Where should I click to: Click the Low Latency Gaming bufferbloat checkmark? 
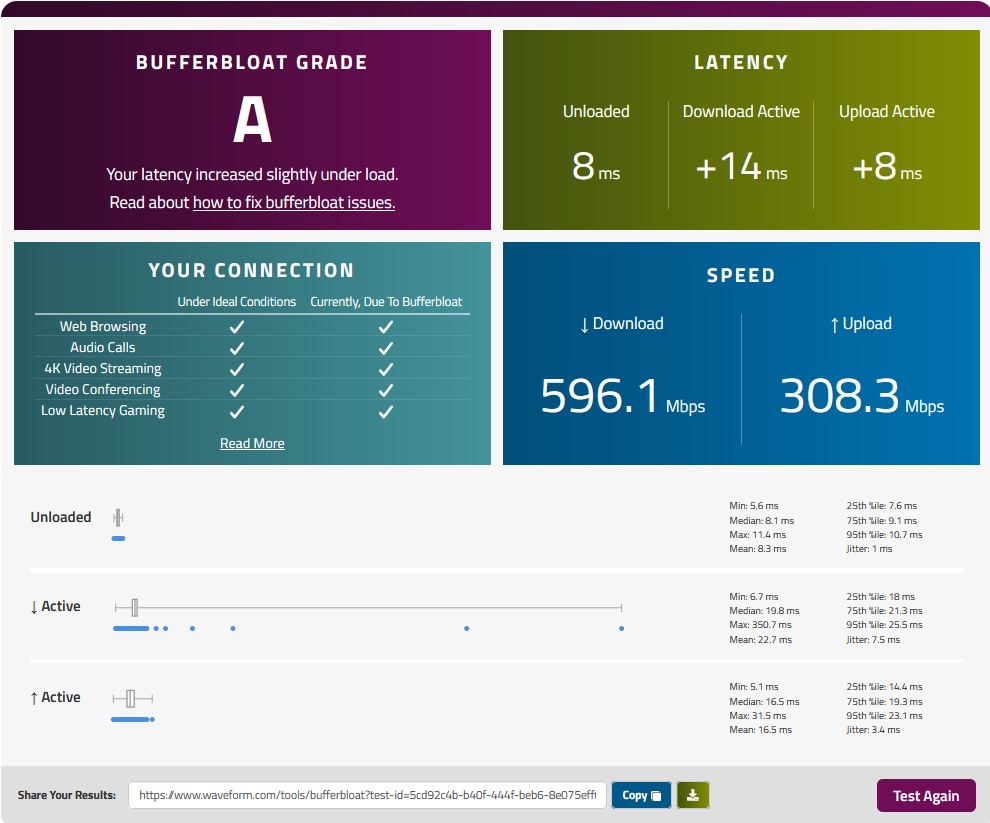(386, 412)
